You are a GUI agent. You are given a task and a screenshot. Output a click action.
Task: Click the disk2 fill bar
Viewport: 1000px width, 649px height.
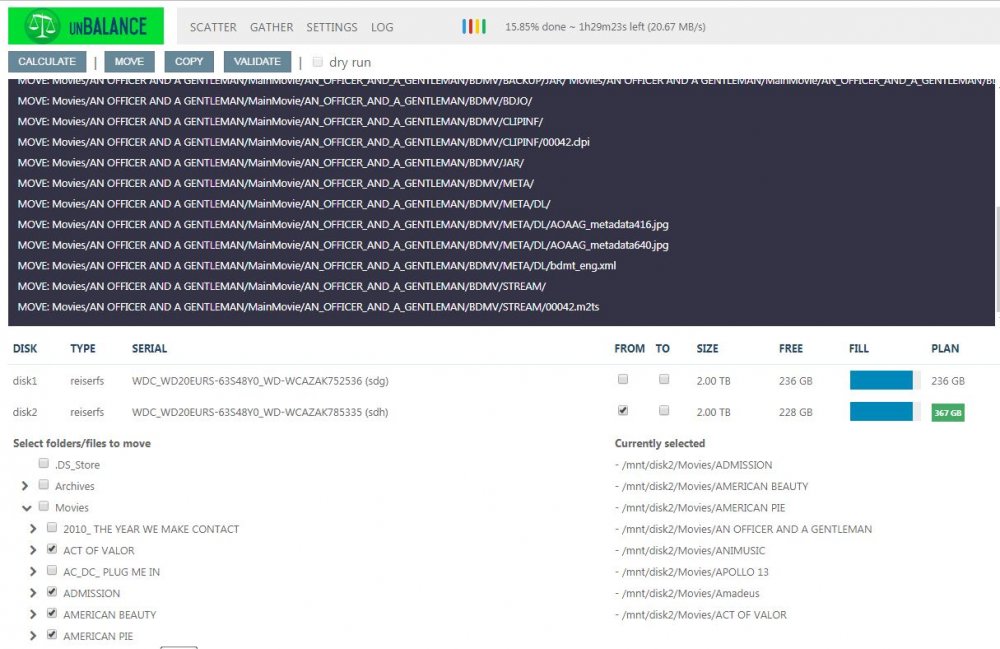click(x=885, y=411)
